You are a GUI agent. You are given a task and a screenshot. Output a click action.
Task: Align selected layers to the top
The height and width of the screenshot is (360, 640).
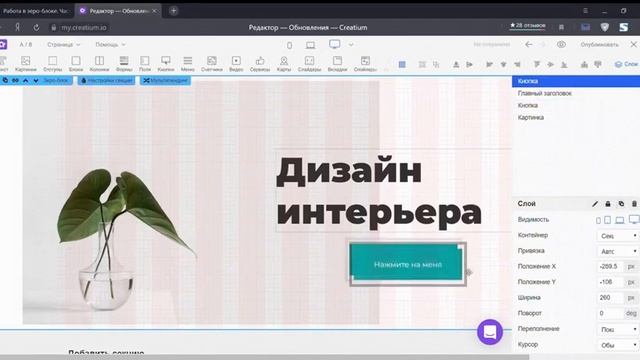(x=537, y=64)
